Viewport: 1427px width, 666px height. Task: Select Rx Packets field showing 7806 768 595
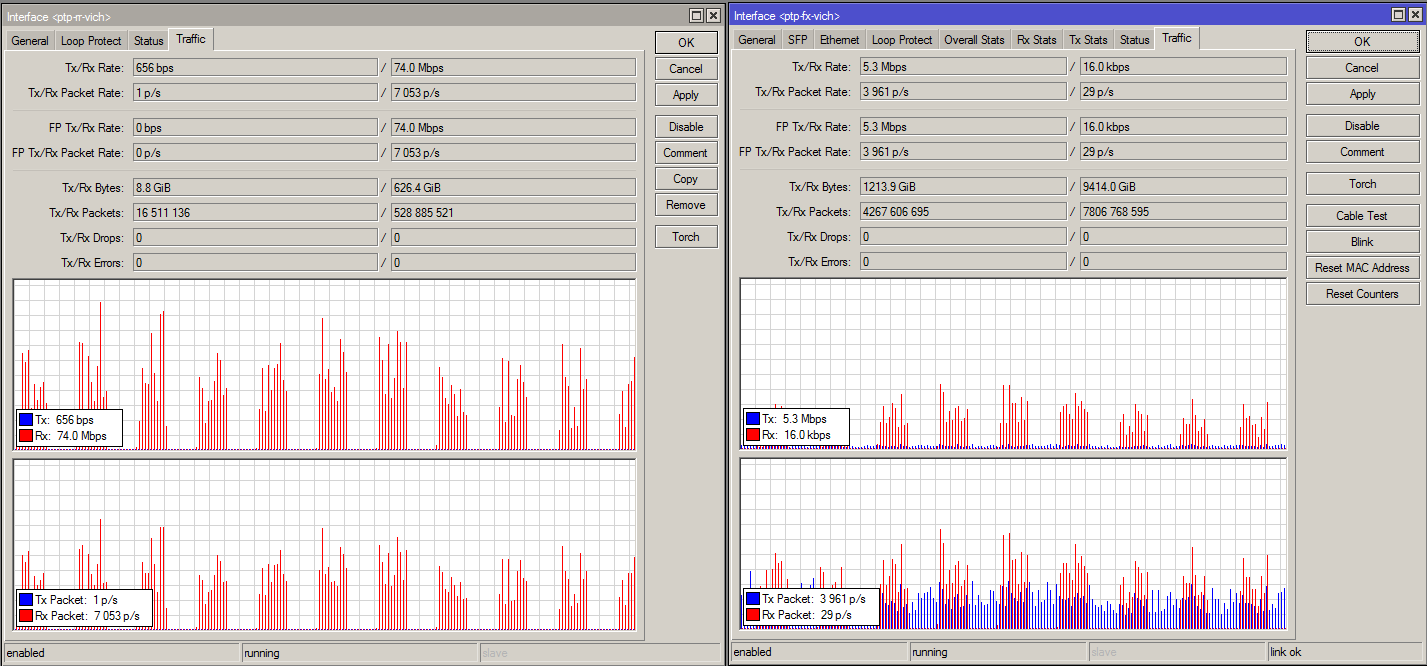pos(1183,212)
